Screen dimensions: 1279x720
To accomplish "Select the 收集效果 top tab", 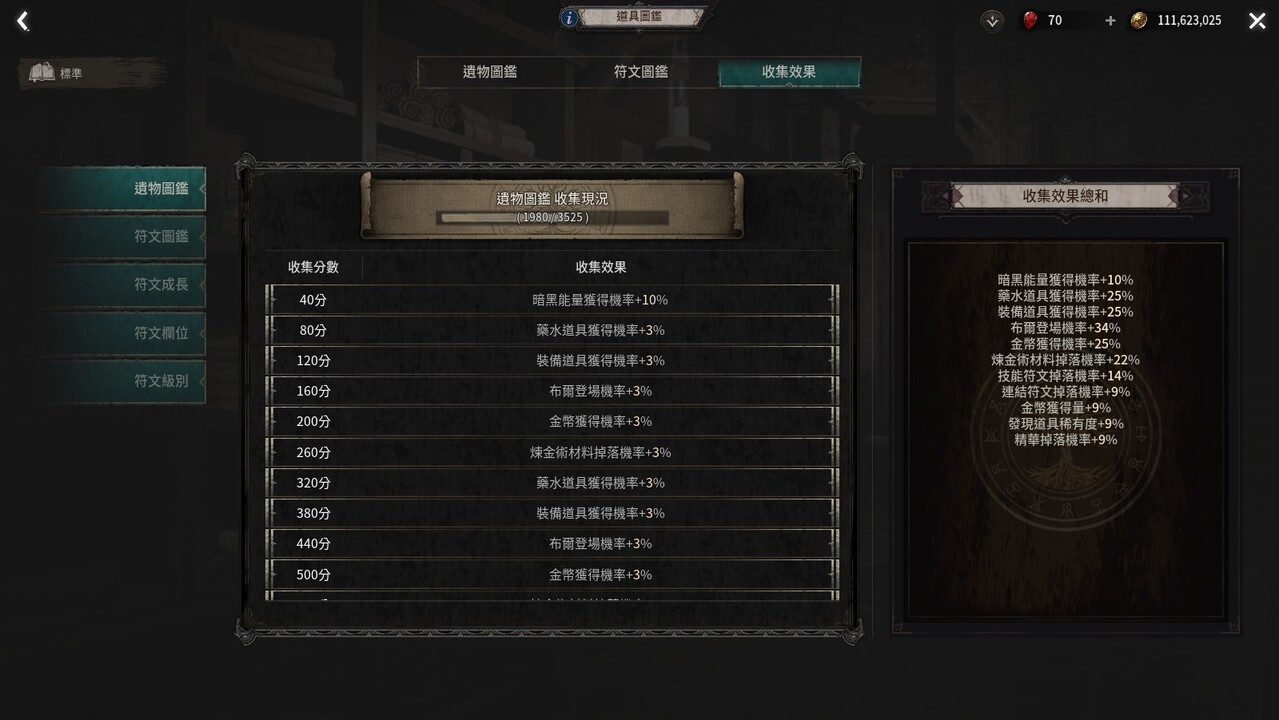I will pos(789,72).
